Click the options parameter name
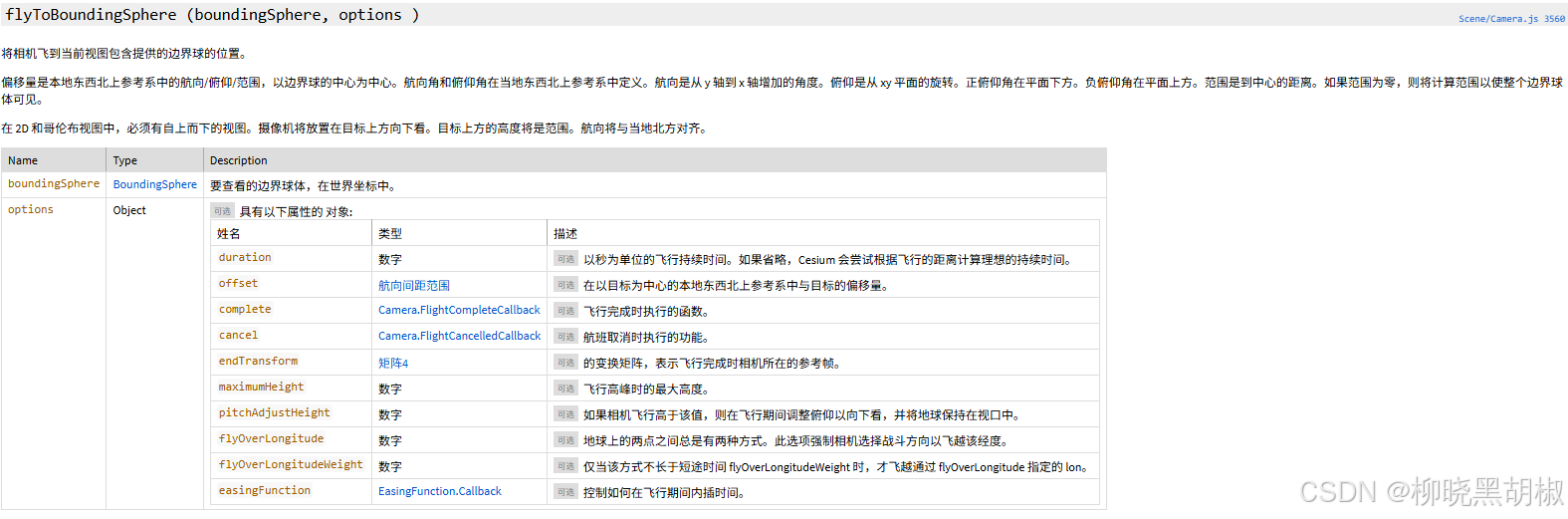Image resolution: width=1568 pixels, height=519 pixels. [x=31, y=210]
